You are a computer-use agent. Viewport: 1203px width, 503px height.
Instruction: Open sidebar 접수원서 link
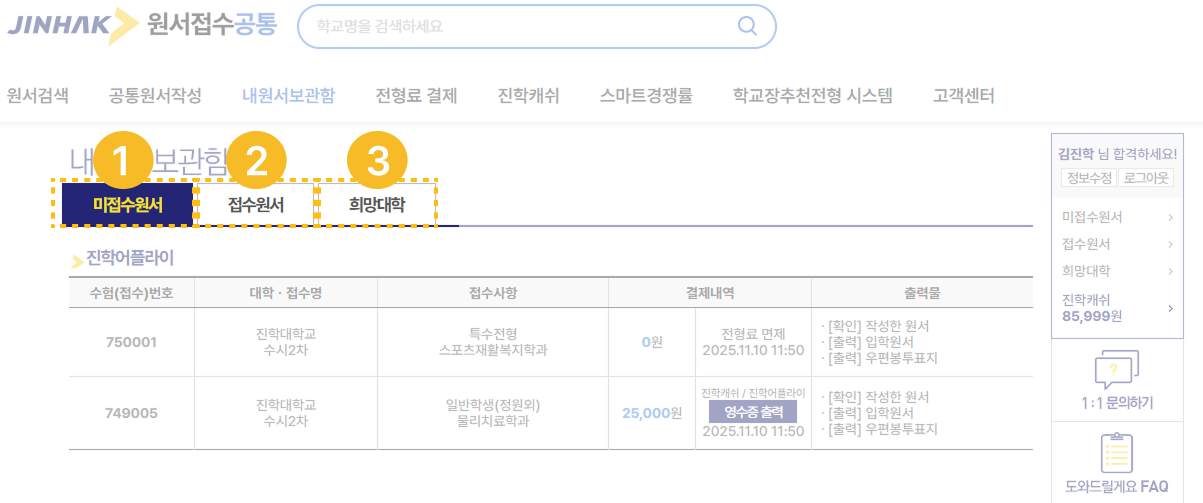point(1086,244)
